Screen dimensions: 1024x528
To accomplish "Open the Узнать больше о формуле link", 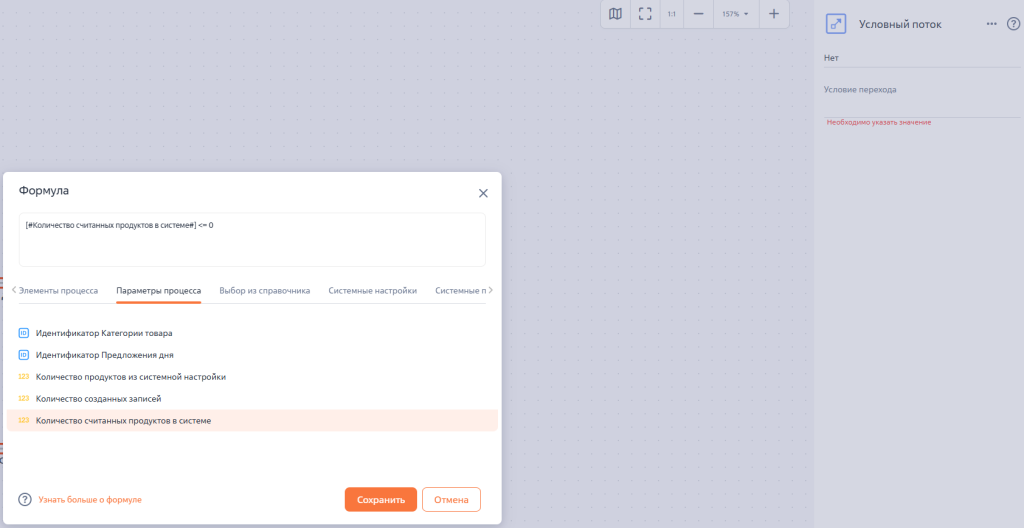I will click(x=90, y=500).
